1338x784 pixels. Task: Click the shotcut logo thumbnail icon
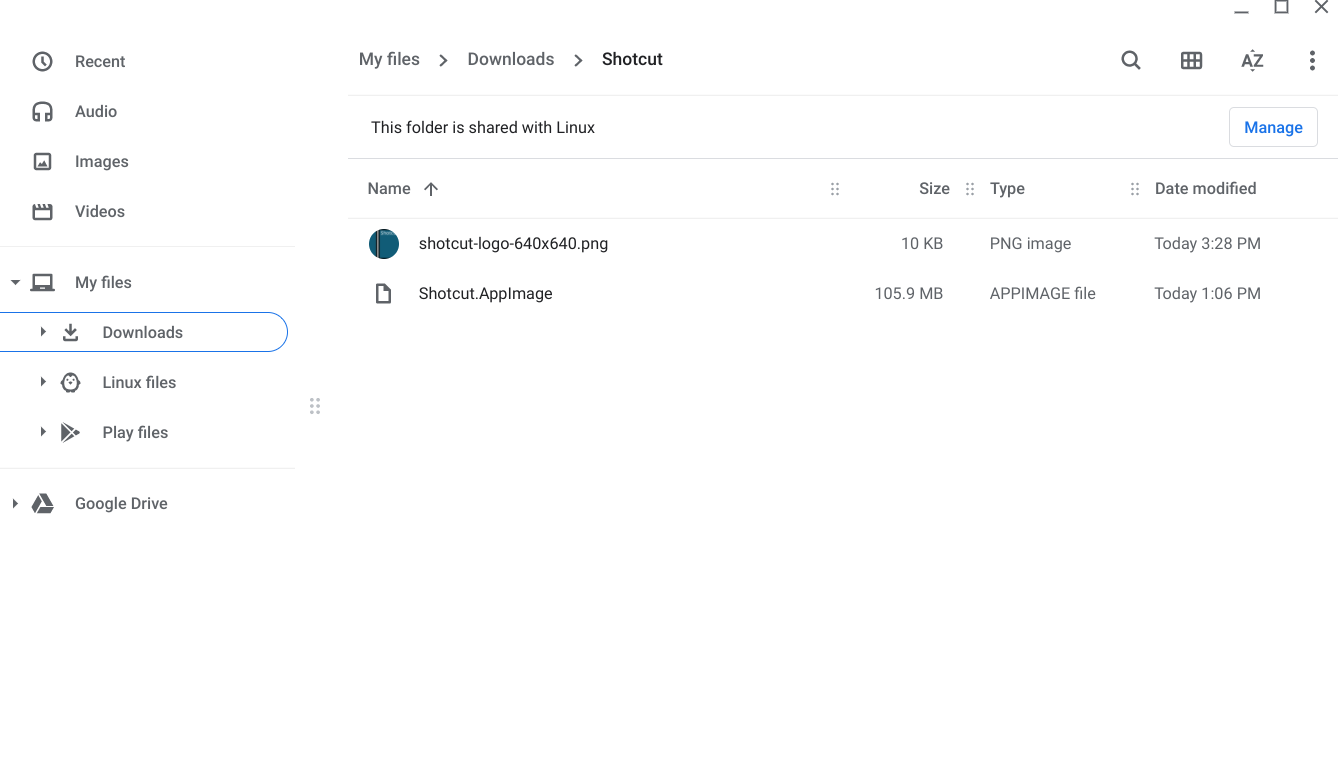point(384,244)
